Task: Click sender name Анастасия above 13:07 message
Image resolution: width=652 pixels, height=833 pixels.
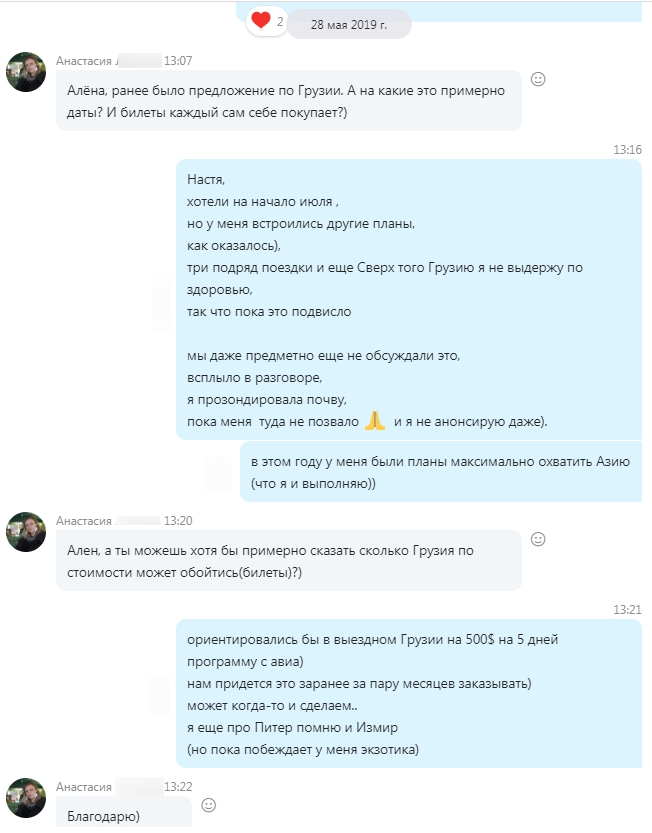Action: click(84, 61)
